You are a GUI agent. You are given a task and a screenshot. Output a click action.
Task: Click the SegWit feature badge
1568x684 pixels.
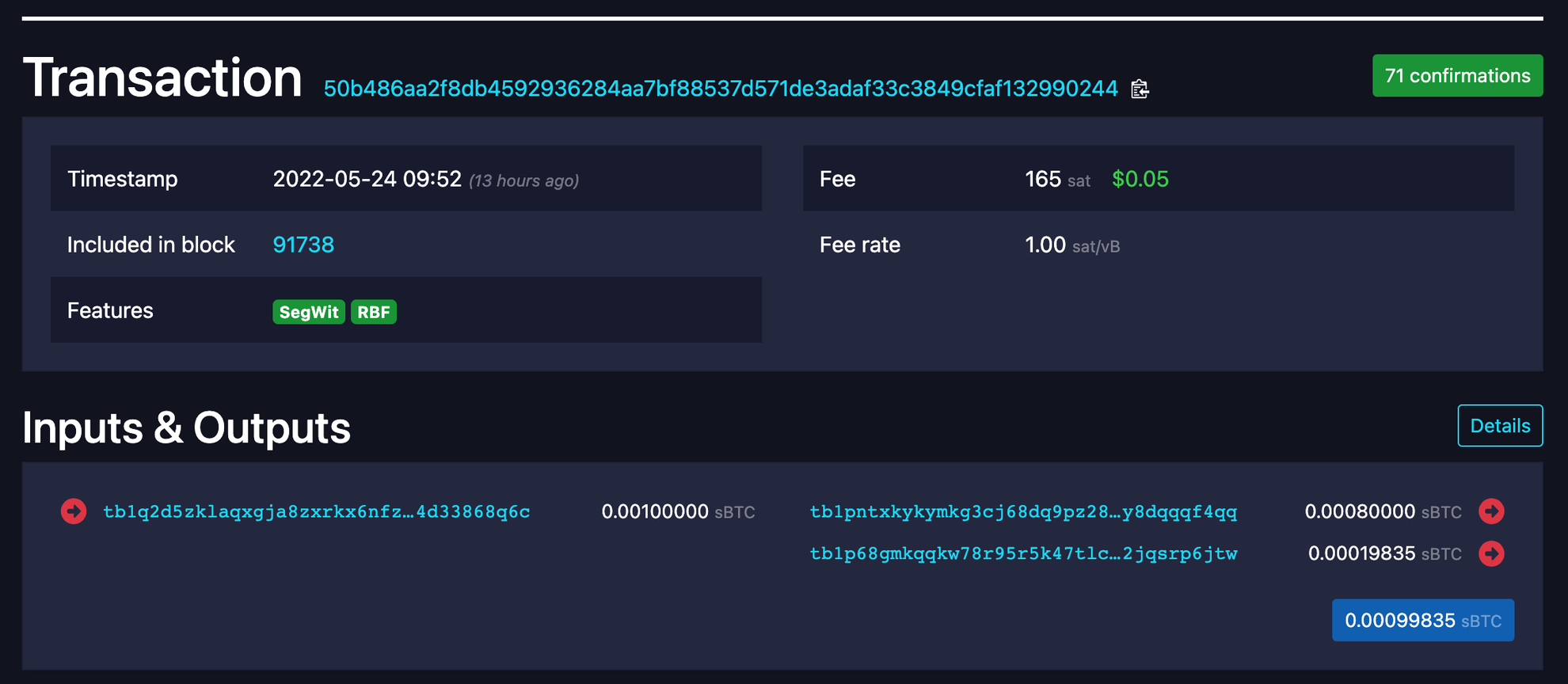[309, 312]
